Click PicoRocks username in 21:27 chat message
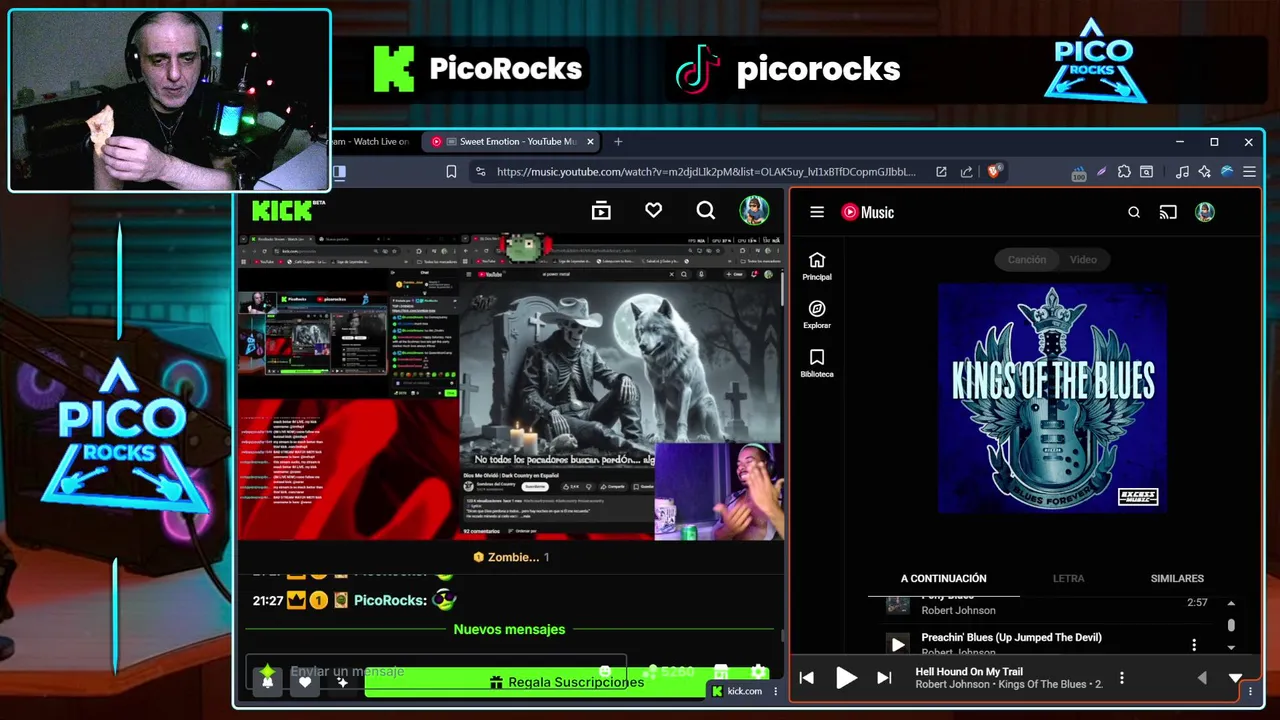1280x720 pixels. [x=390, y=600]
